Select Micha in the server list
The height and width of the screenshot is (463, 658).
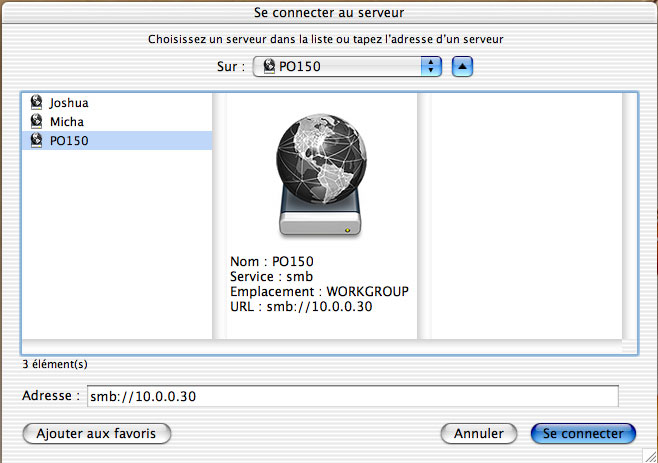coord(117,121)
